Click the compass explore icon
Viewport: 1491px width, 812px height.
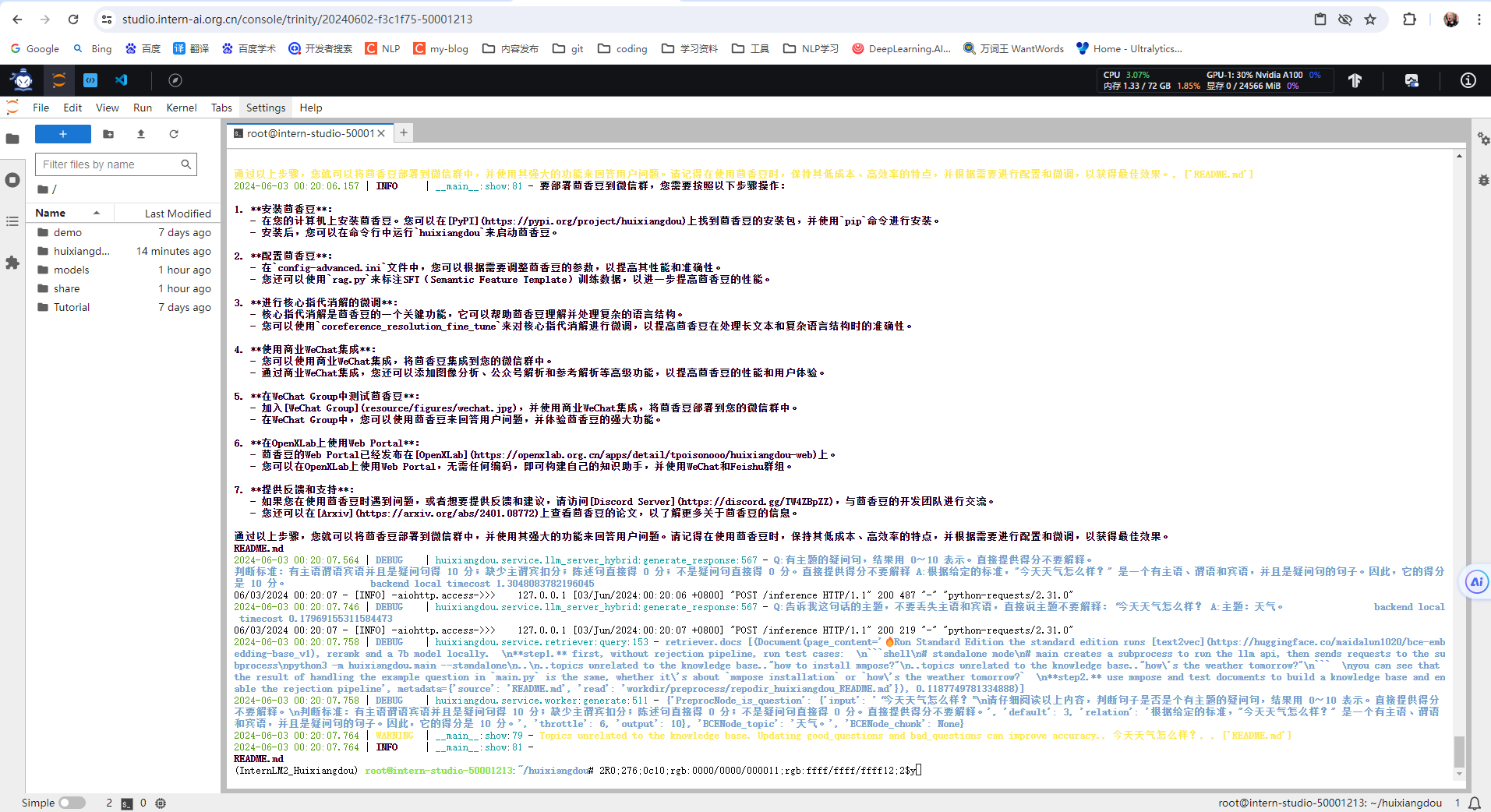175,80
